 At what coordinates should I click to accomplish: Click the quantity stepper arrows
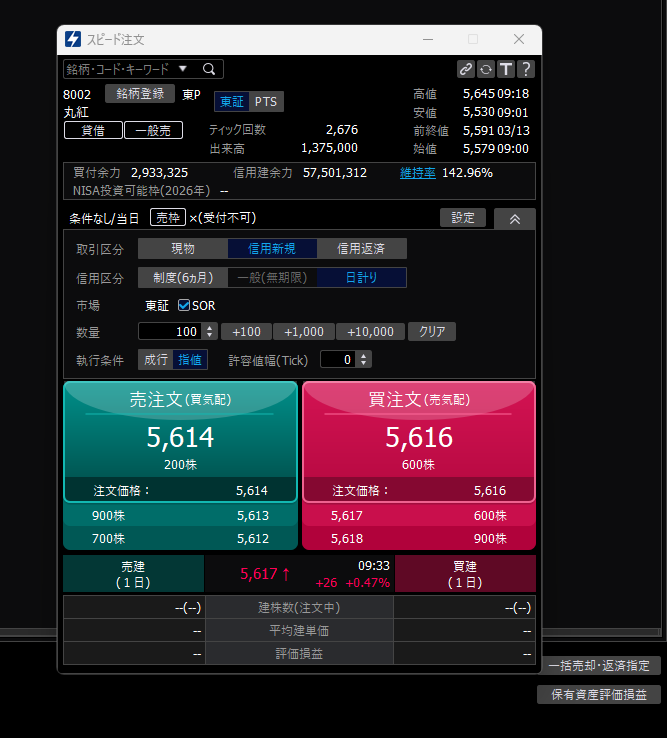[x=209, y=332]
